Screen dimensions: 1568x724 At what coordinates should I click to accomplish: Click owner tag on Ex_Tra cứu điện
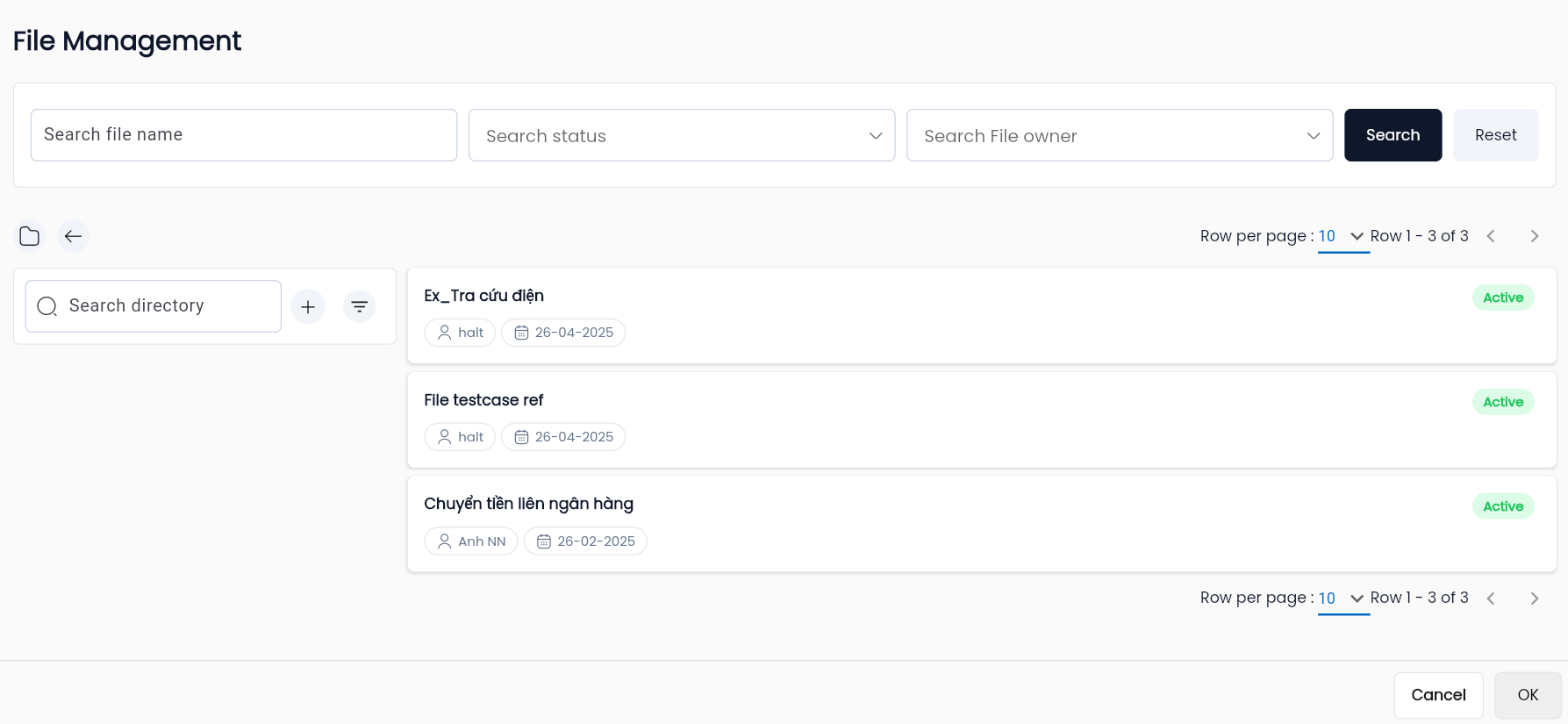460,333
